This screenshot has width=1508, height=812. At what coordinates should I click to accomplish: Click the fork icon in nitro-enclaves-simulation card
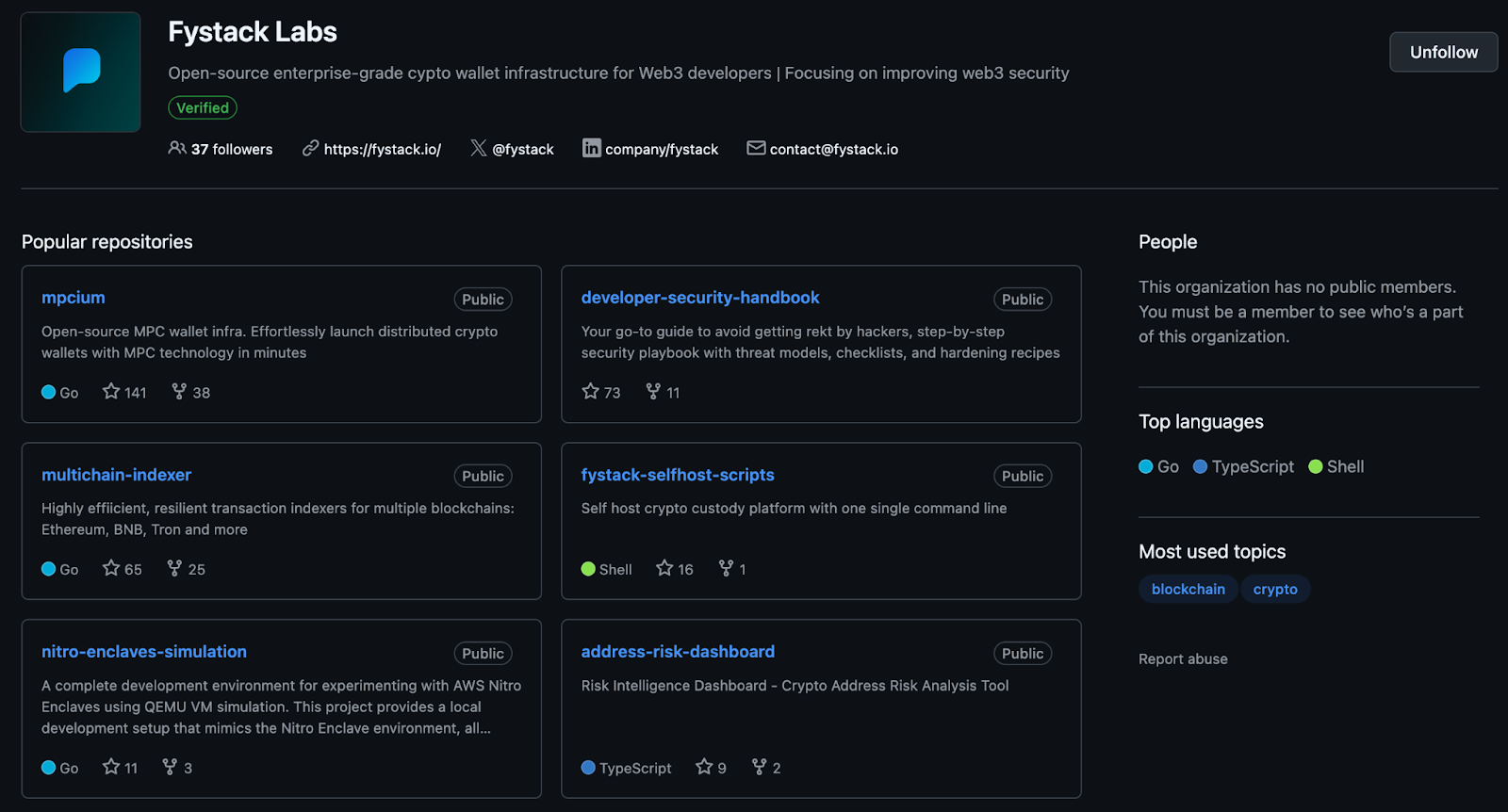point(170,767)
